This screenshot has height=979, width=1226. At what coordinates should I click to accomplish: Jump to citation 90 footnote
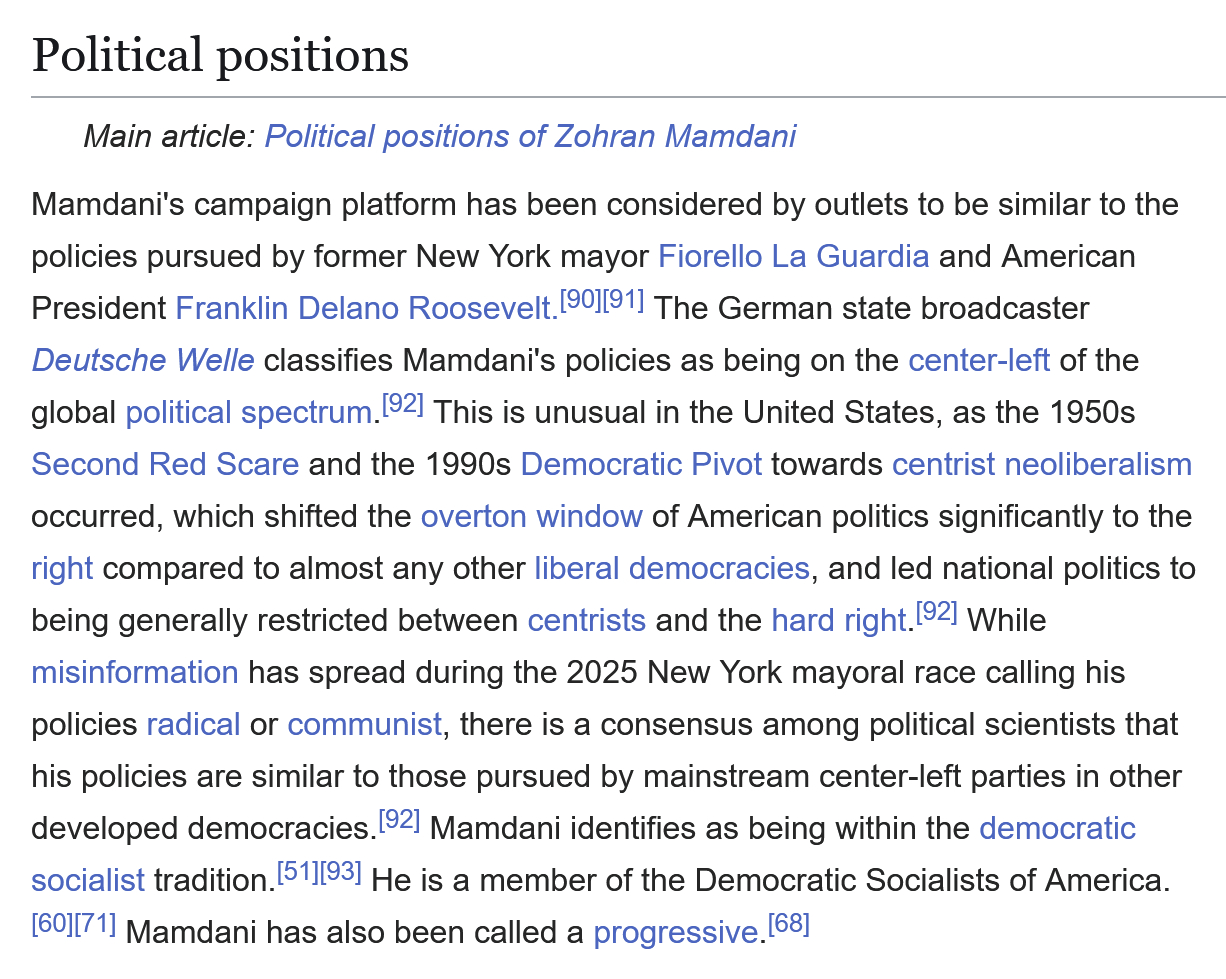click(x=580, y=300)
